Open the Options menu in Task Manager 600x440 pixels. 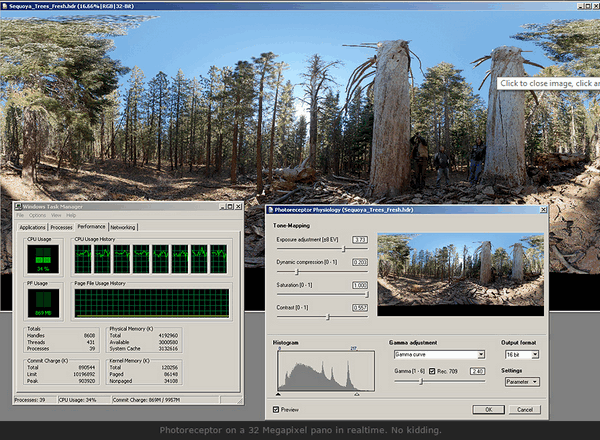pos(37,215)
